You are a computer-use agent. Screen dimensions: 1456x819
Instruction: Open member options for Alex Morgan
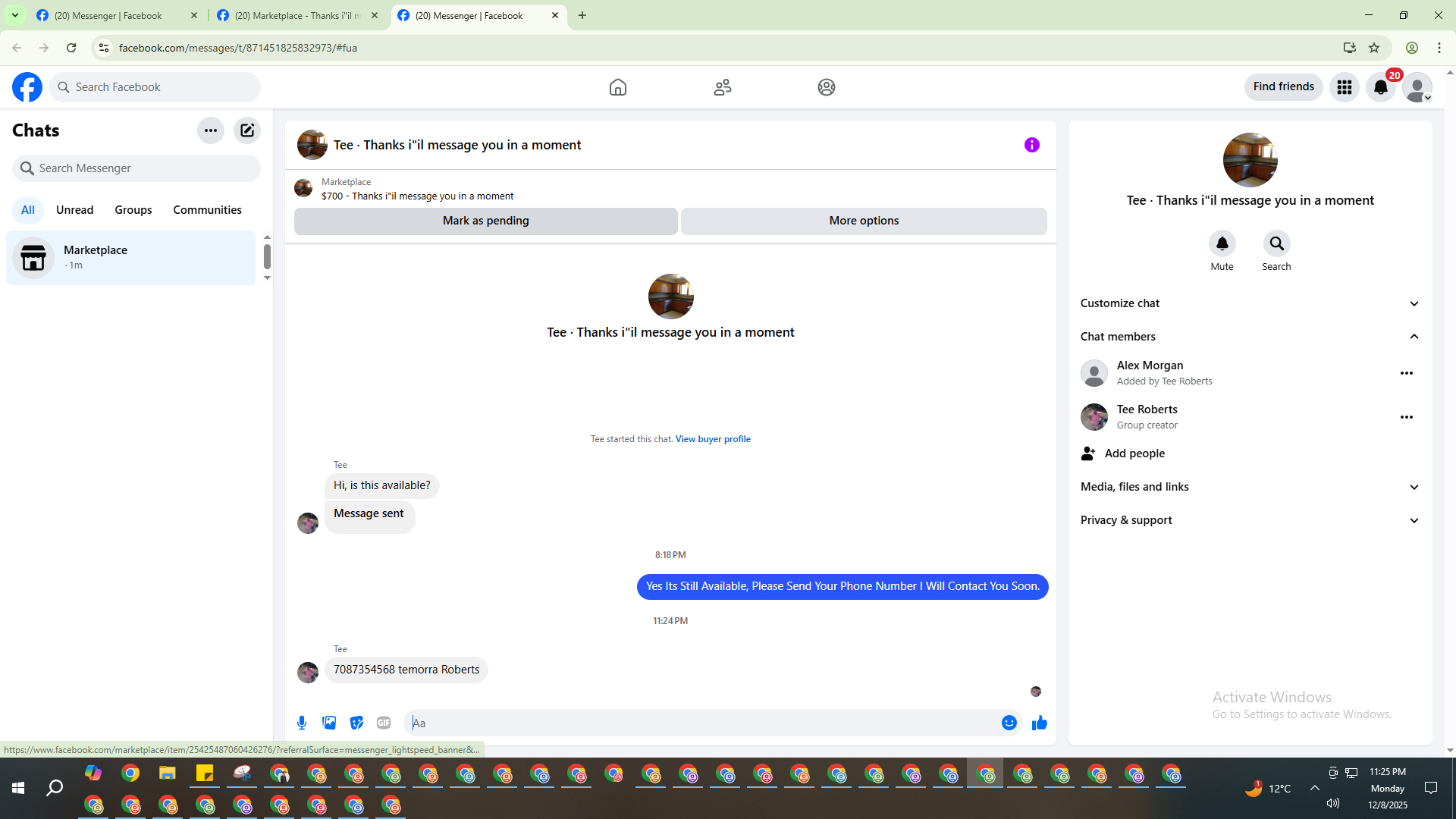(x=1407, y=373)
